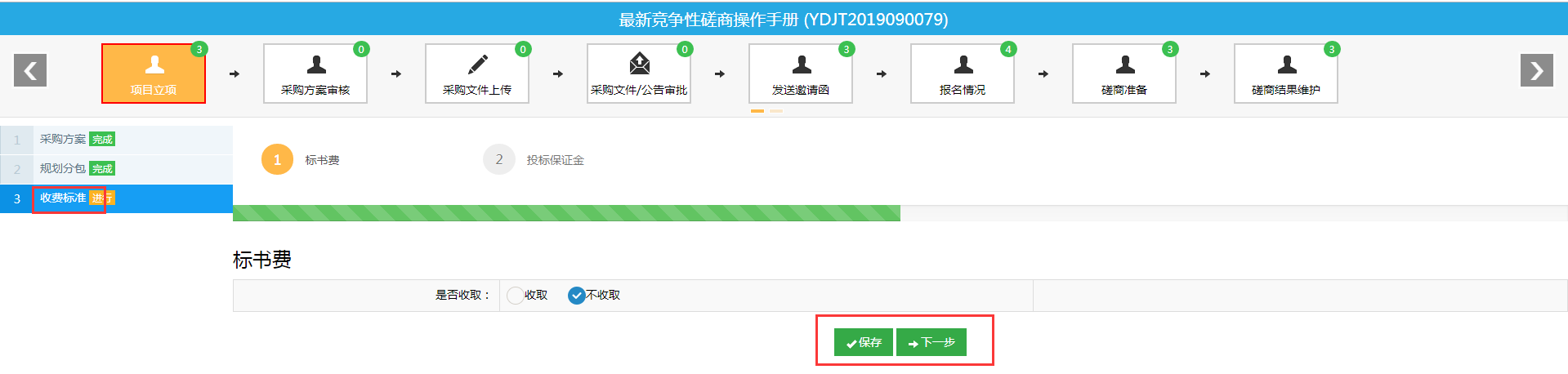Open the 项目立项 workflow step
The height and width of the screenshot is (374, 1568).
(x=154, y=73)
